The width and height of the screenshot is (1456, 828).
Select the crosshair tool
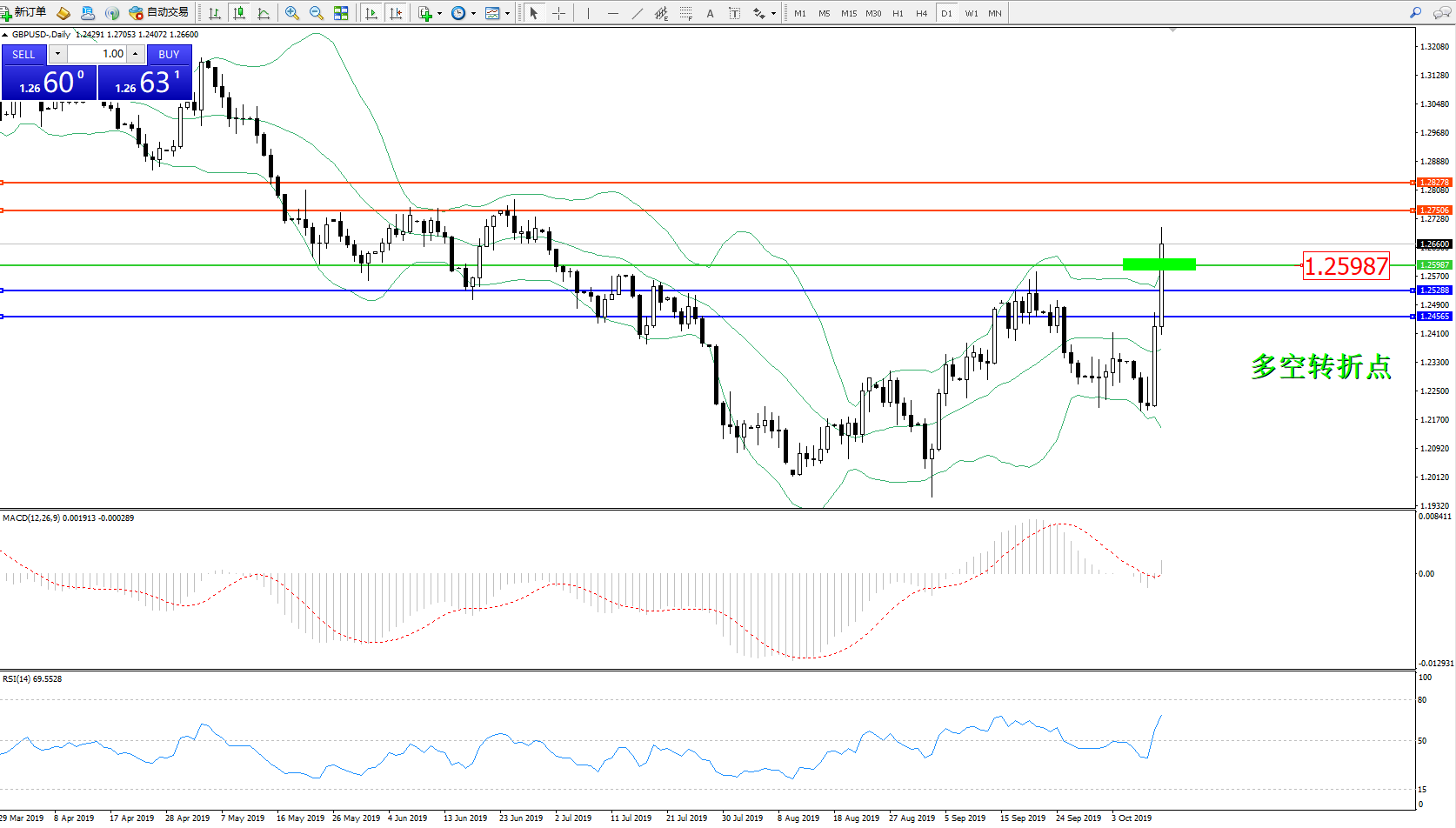(558, 13)
